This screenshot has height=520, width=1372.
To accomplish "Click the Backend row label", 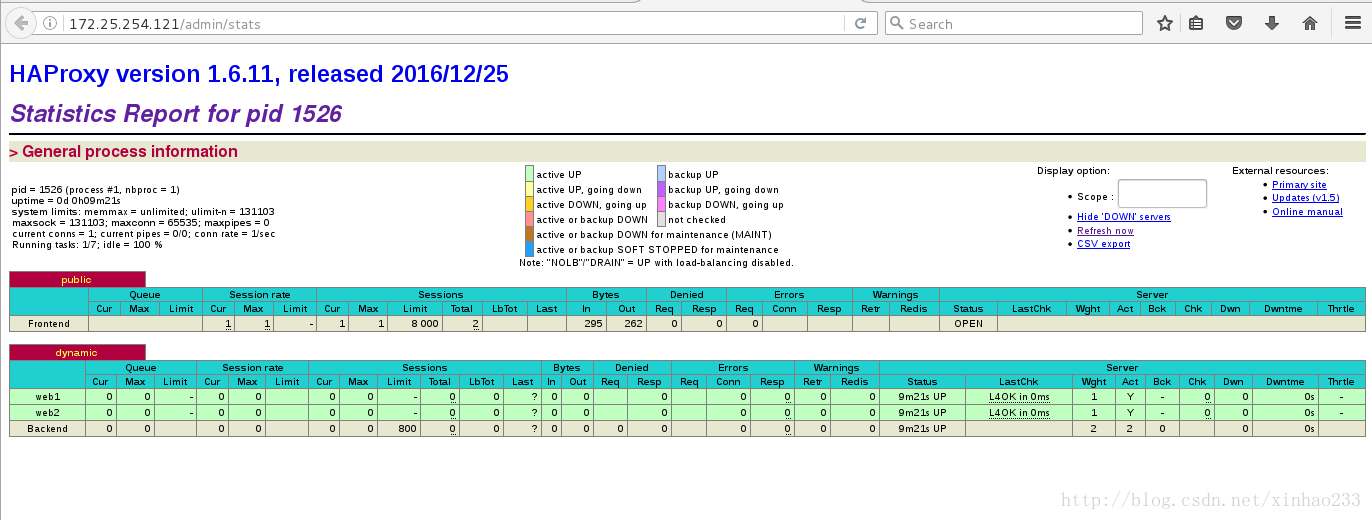I will point(48,429).
